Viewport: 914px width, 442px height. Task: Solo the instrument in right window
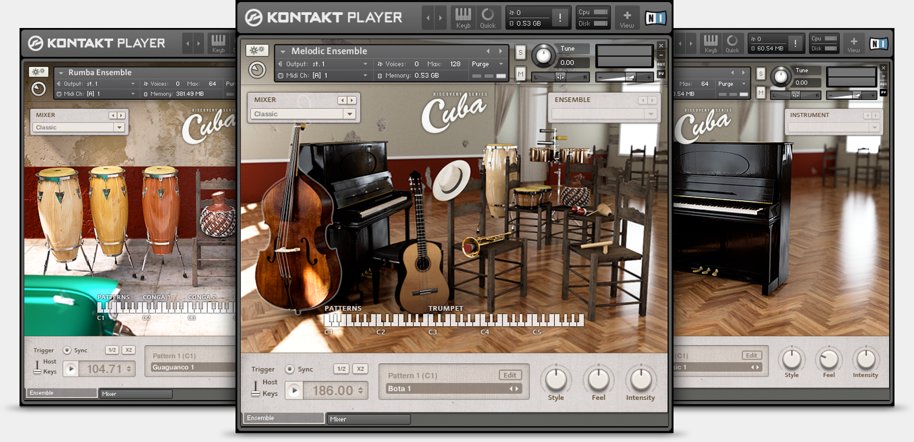pos(761,73)
